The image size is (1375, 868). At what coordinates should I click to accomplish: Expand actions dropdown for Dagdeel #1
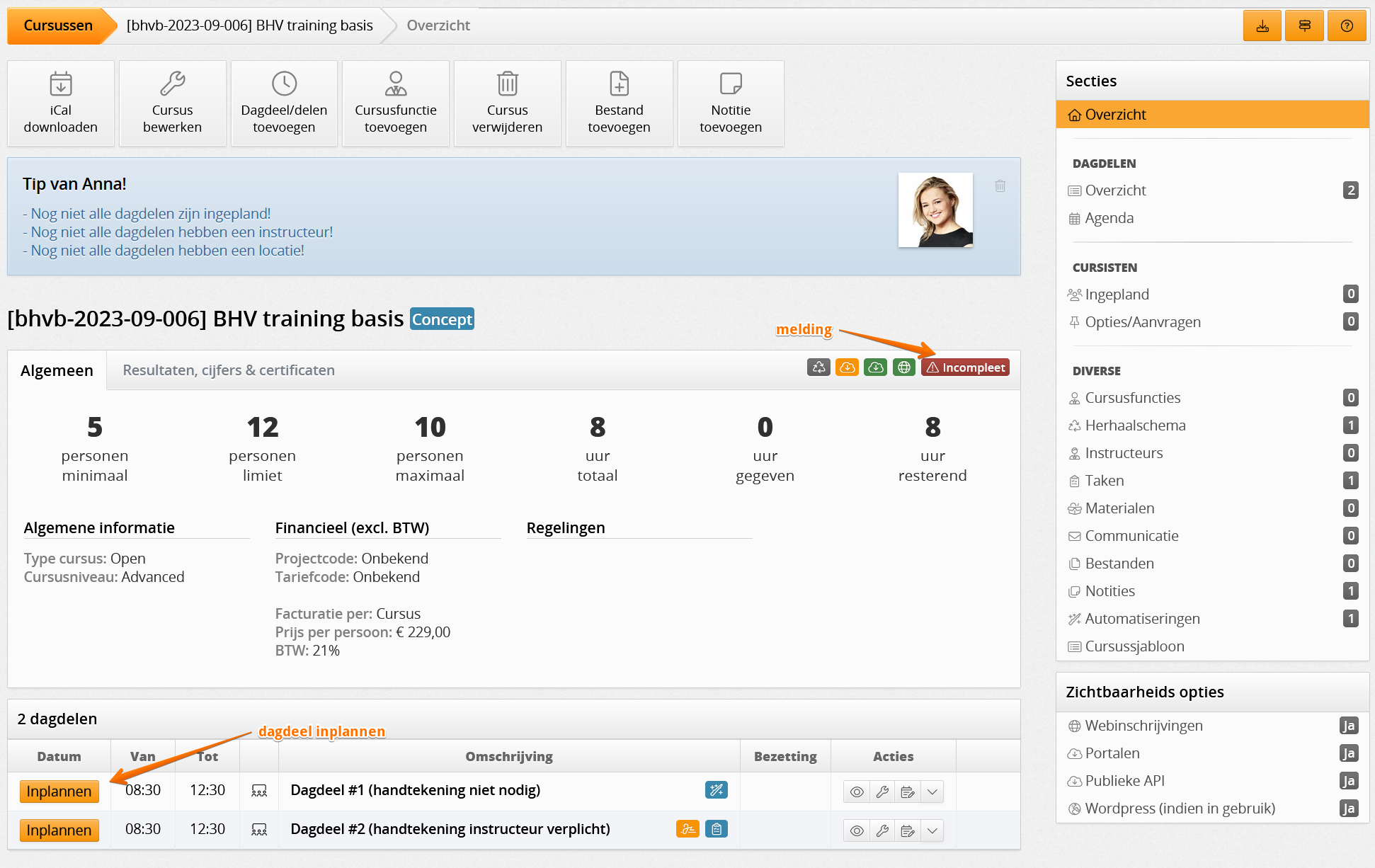tap(932, 792)
